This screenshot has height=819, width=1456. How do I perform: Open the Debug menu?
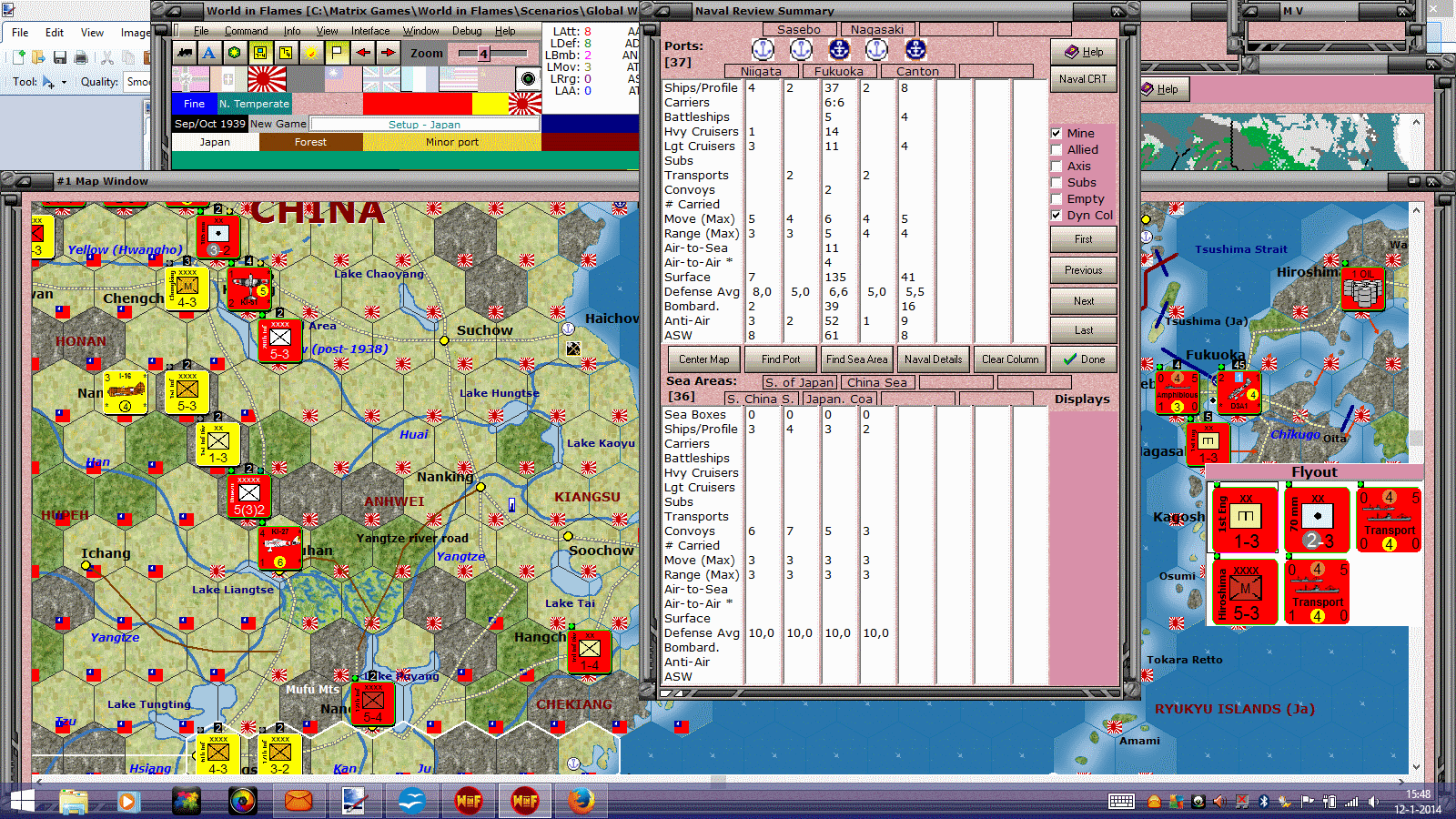(x=467, y=31)
